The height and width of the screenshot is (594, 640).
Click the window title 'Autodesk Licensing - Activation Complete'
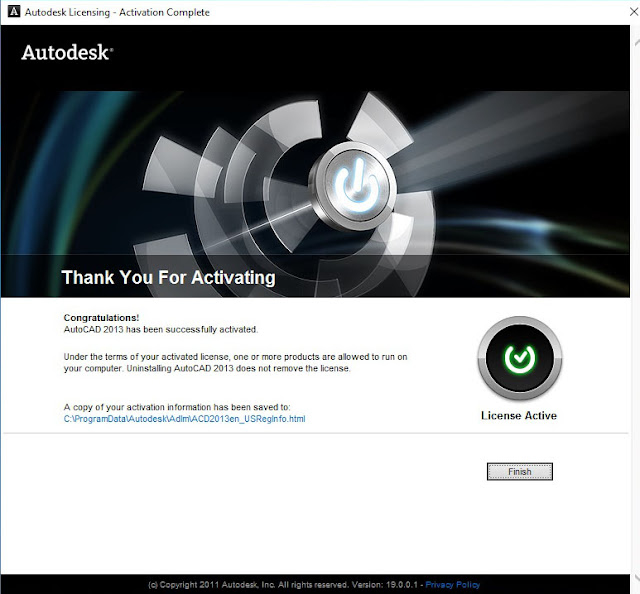coord(117,12)
